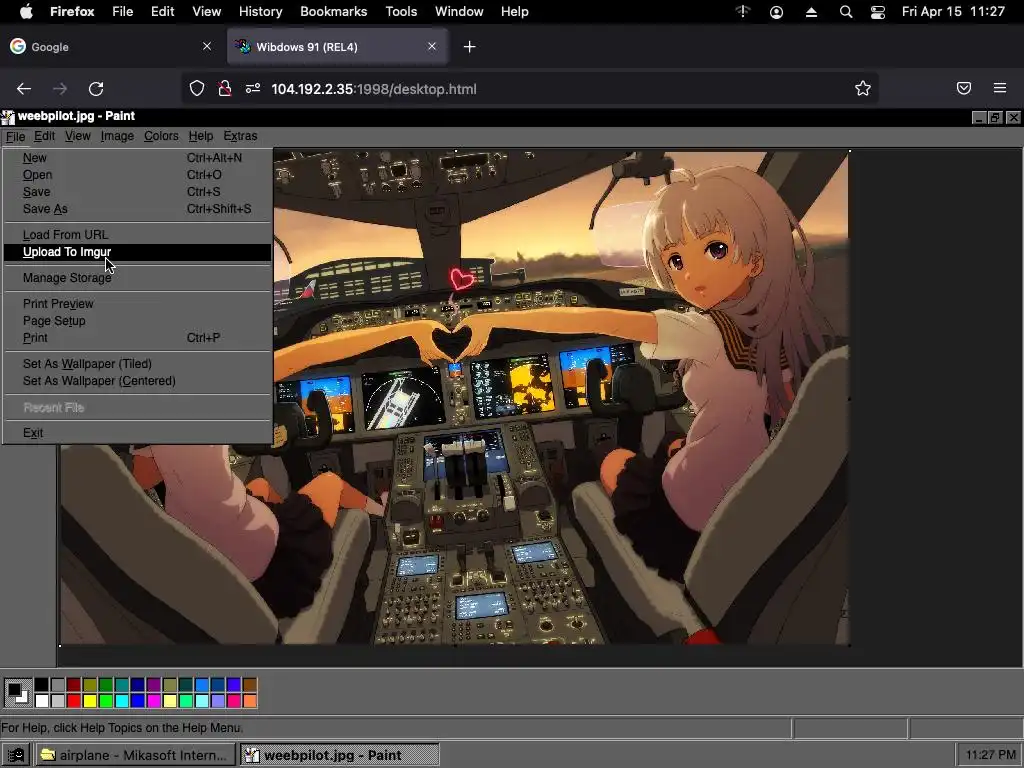Click the 11:27 PM taskbar clock

[x=990, y=756]
